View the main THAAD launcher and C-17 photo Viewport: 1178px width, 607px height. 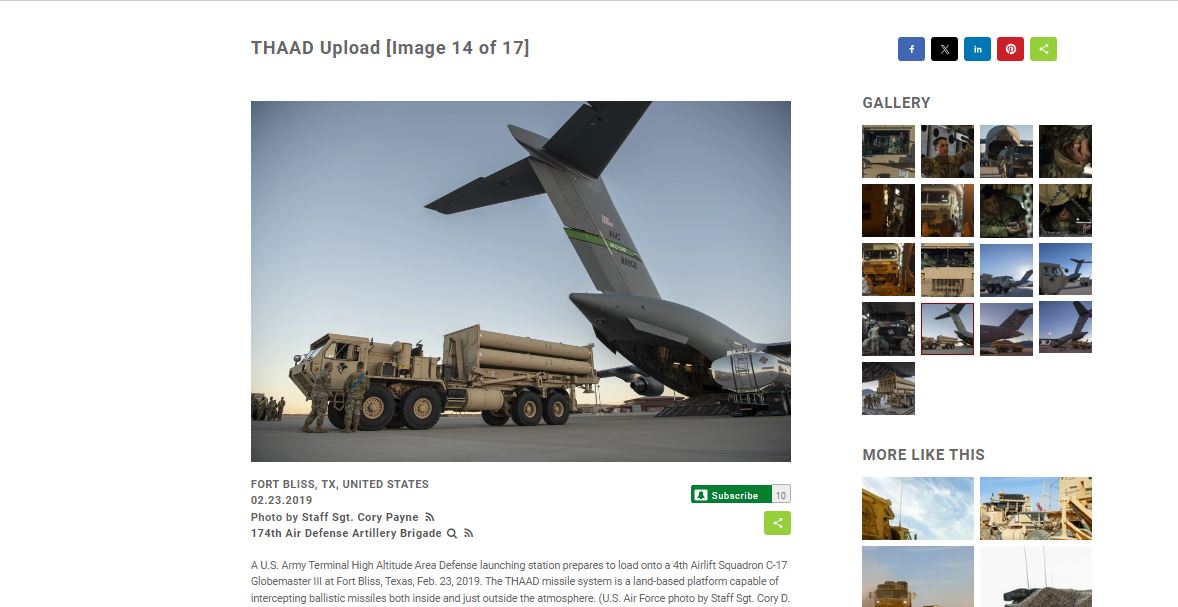[521, 281]
